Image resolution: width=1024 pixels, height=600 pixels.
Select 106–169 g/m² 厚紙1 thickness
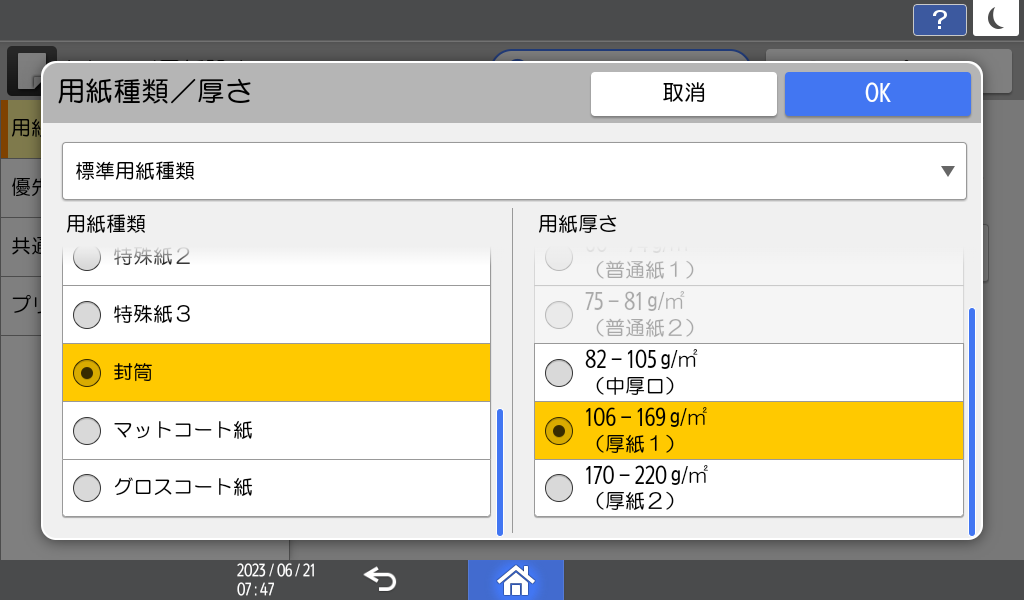(x=750, y=430)
